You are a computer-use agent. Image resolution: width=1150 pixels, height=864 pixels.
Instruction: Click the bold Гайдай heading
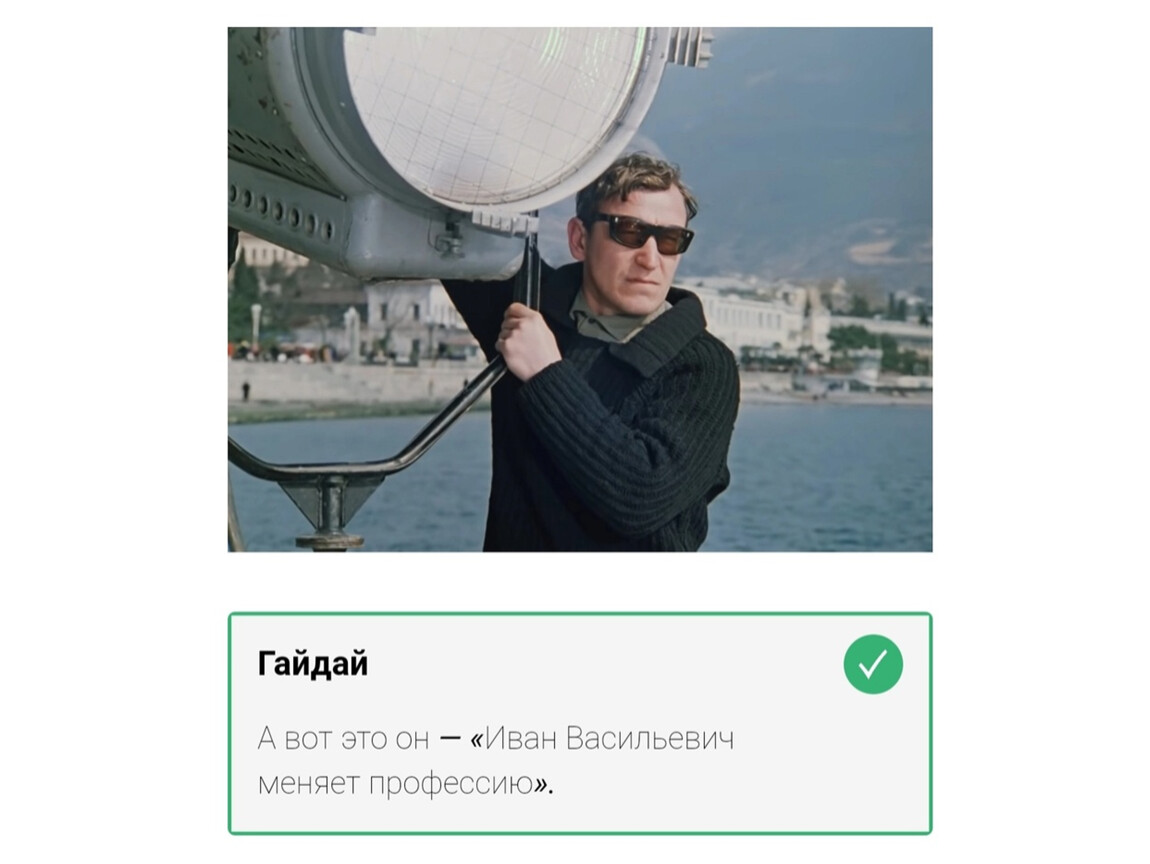313,665
